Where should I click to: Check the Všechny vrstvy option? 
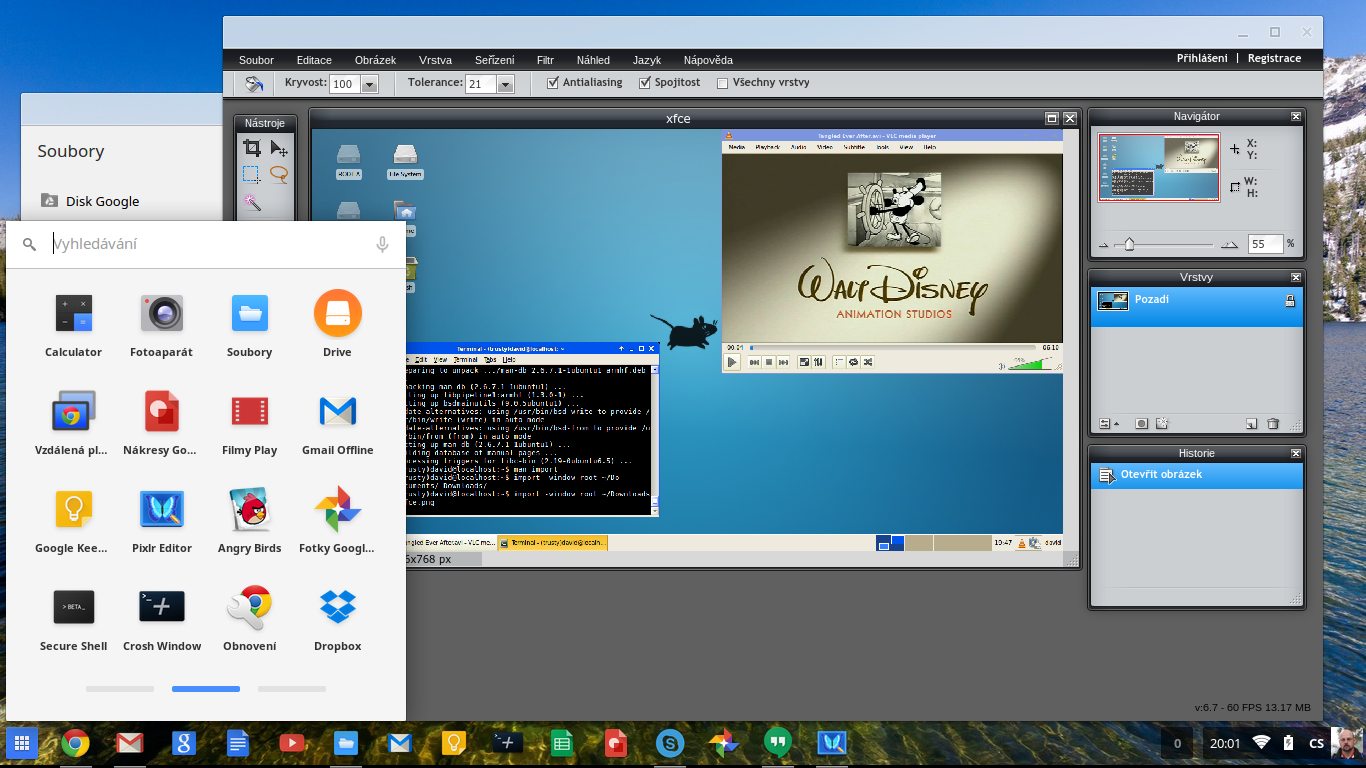click(722, 82)
